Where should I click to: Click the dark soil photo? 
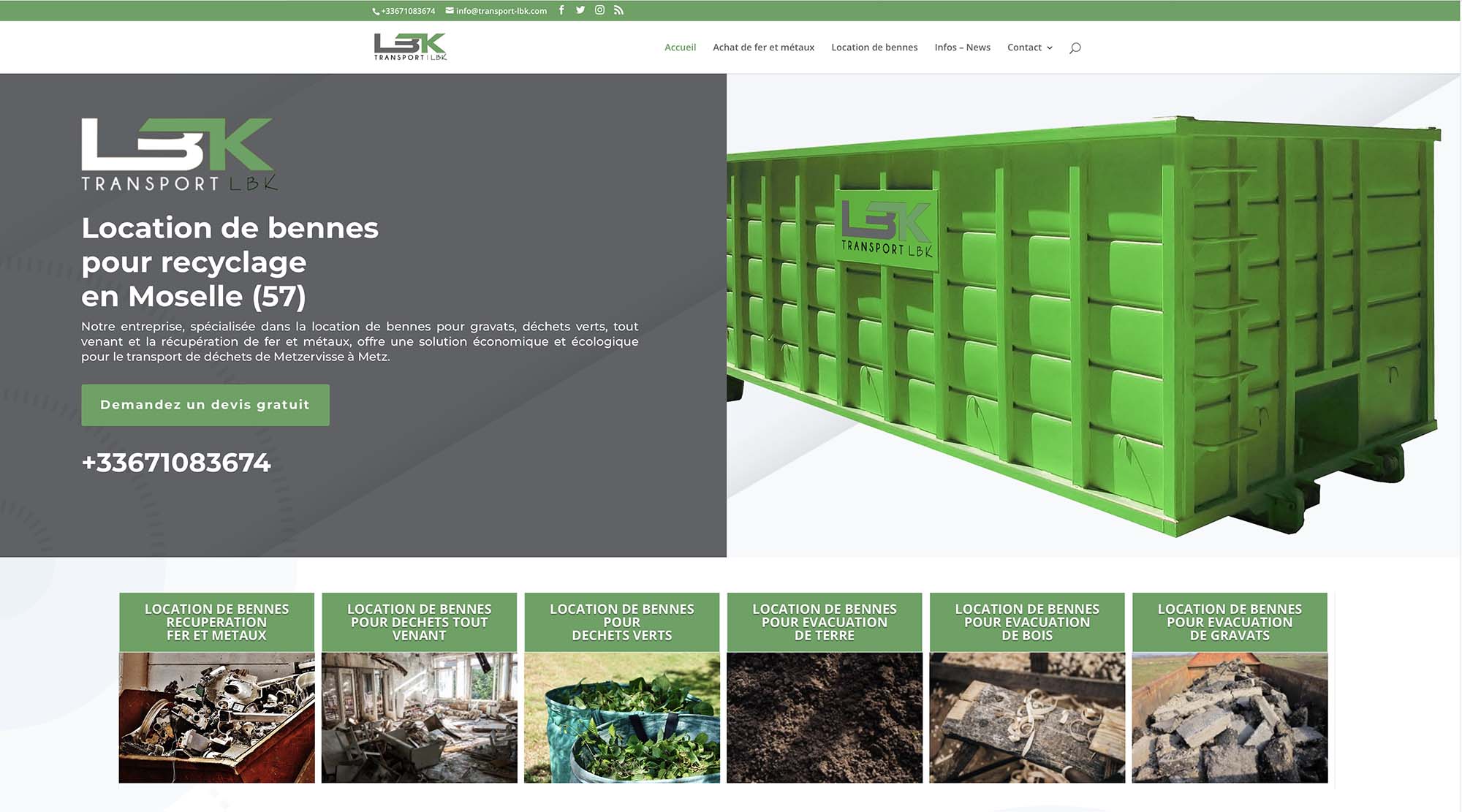tap(825, 718)
